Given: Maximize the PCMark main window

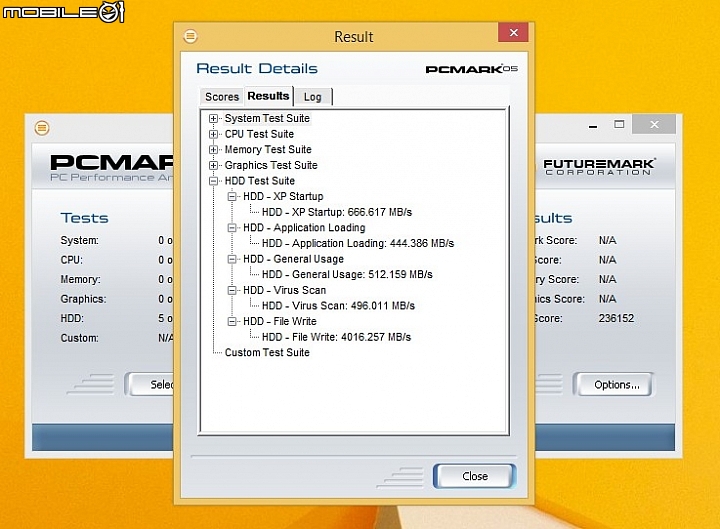Looking at the screenshot, I should pos(619,124).
